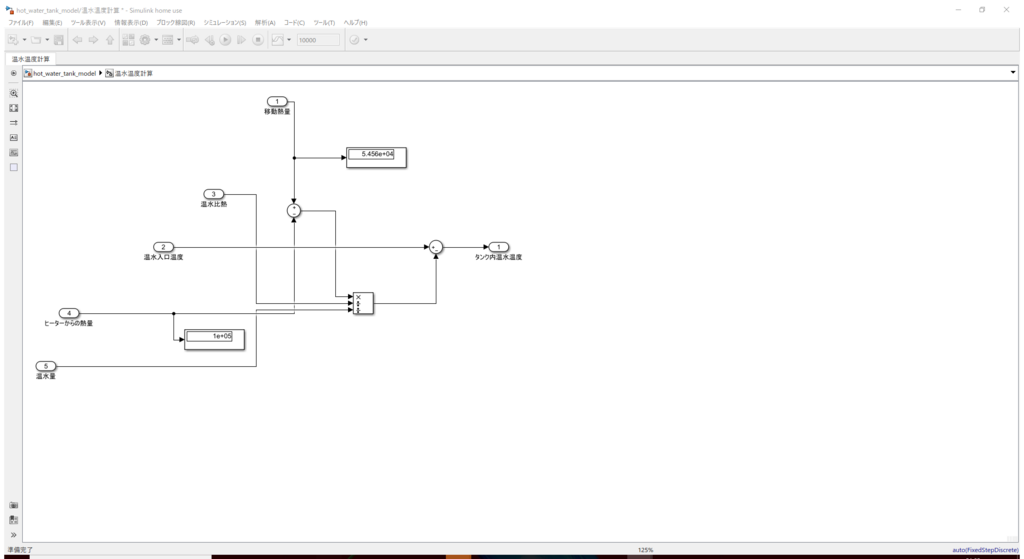Stop the simulation with the Stop button

(x=258, y=40)
